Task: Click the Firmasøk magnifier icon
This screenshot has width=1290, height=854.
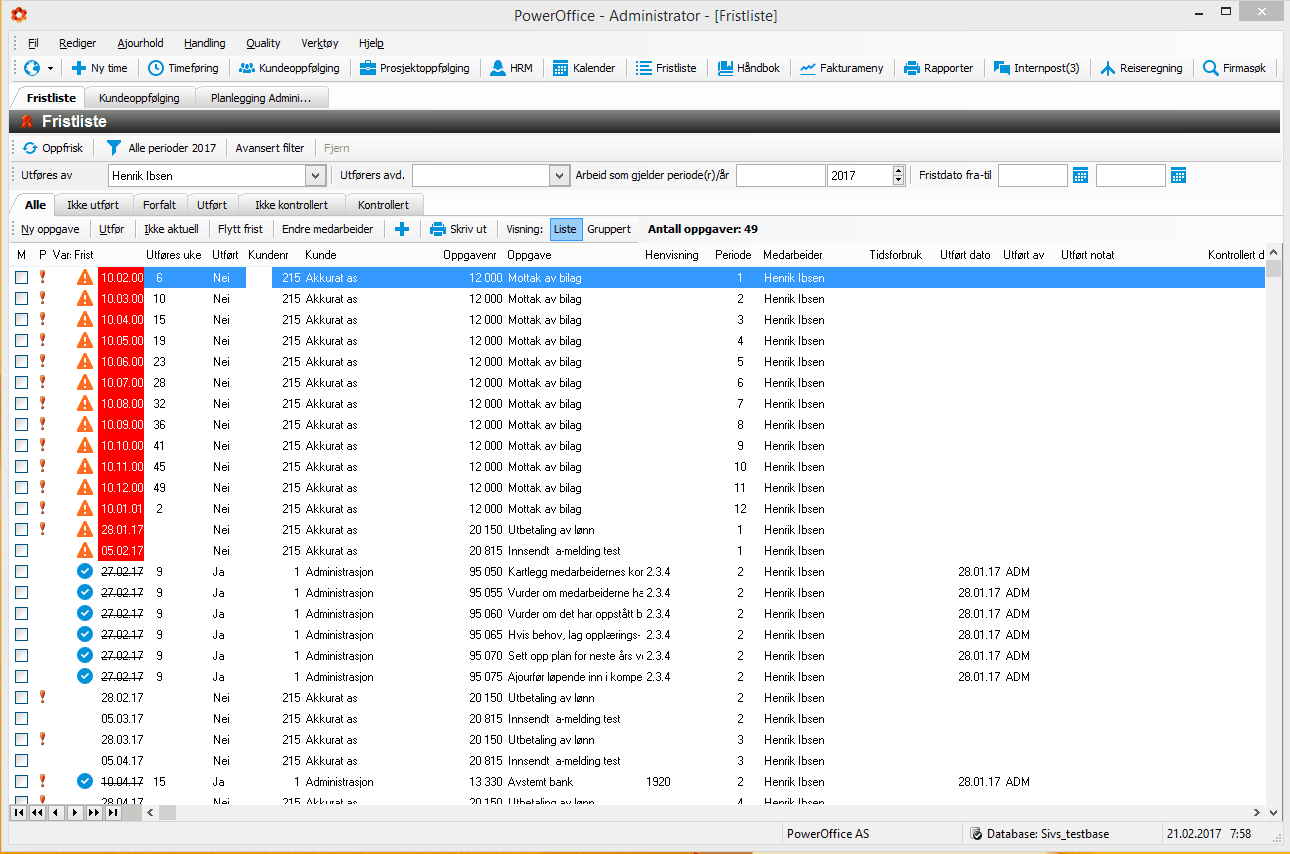Action: tap(1211, 68)
